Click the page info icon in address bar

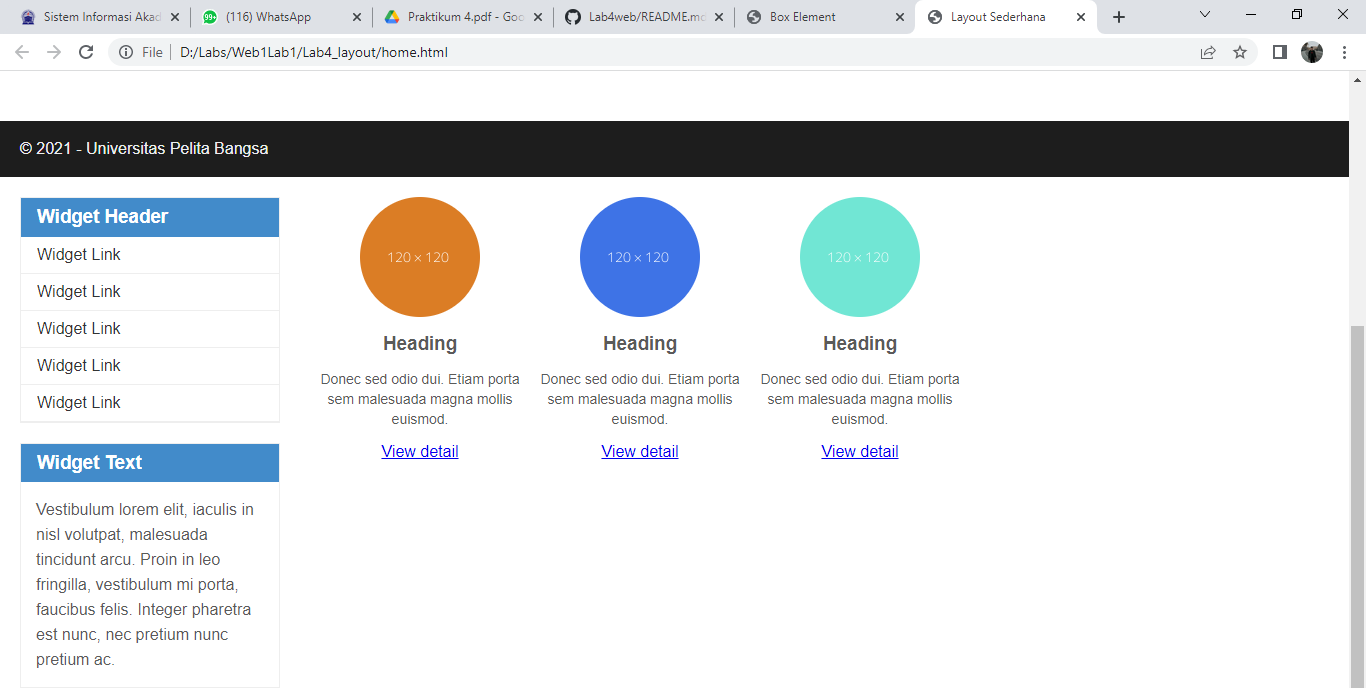click(125, 51)
